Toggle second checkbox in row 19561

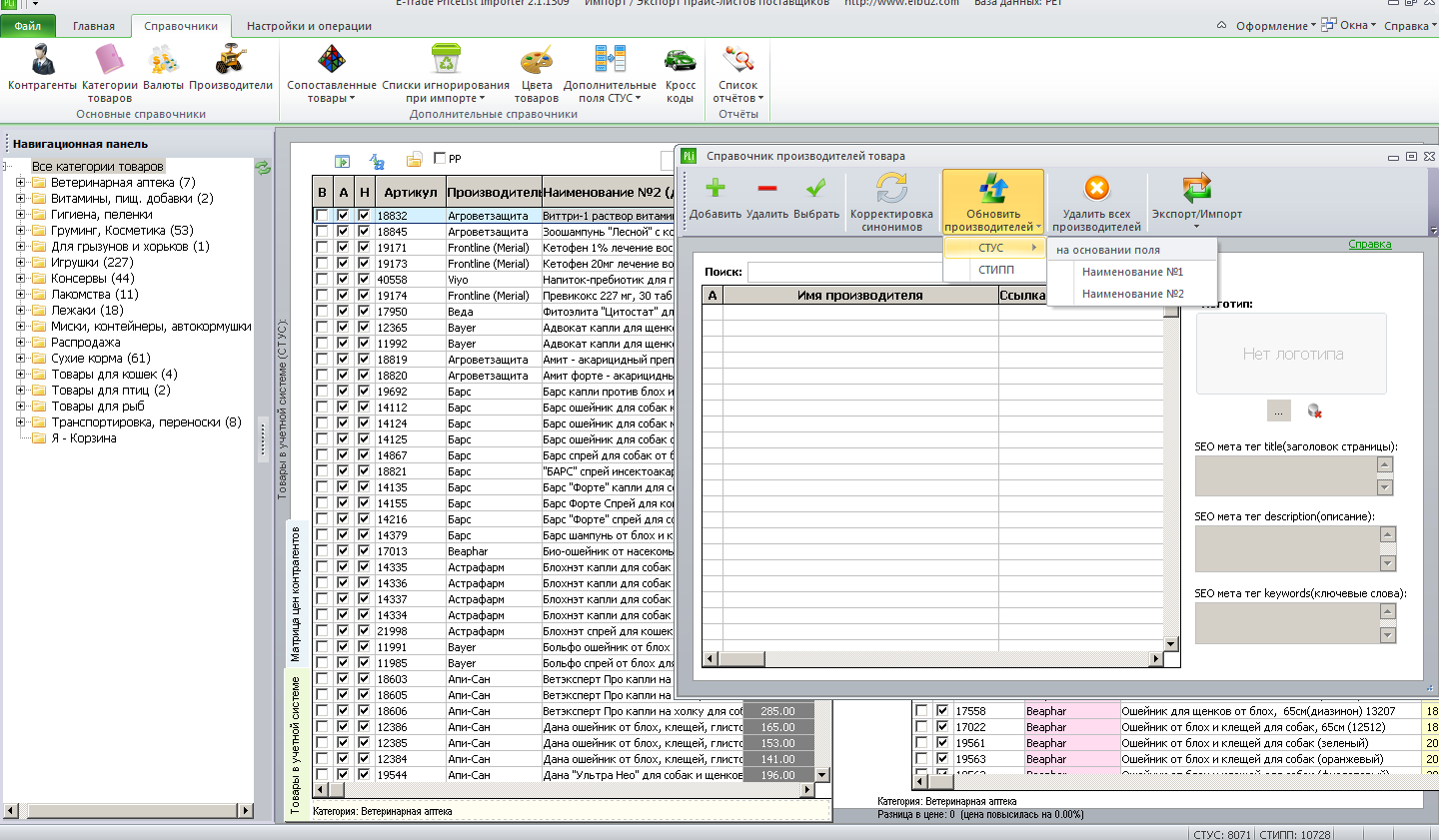click(x=942, y=743)
